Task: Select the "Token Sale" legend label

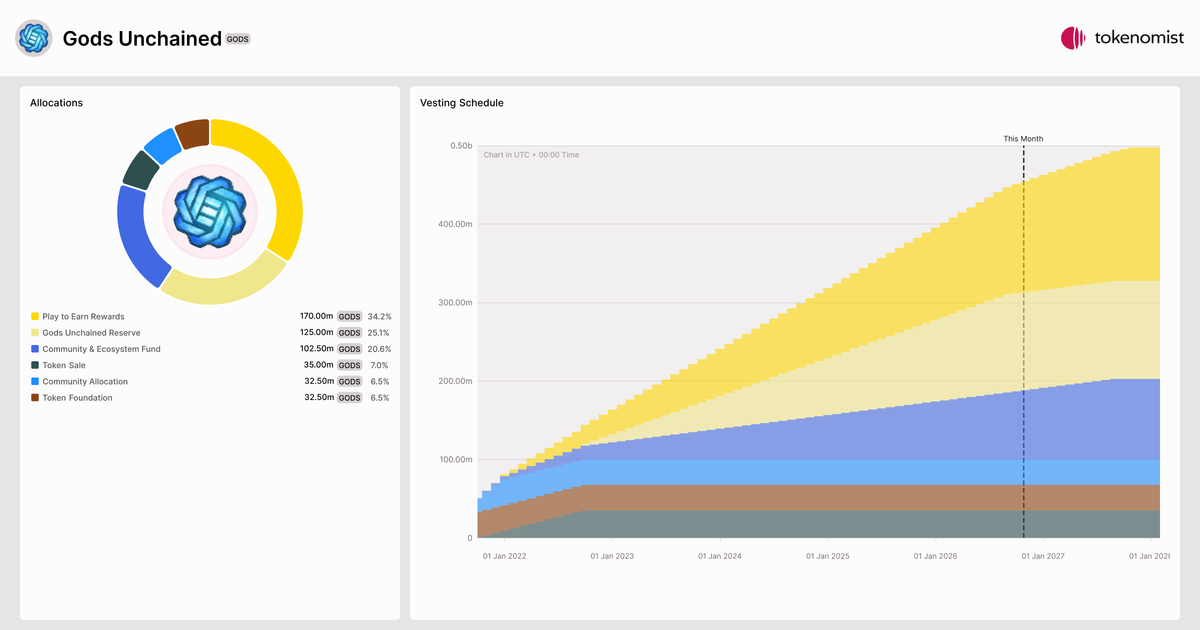Action: [x=64, y=365]
